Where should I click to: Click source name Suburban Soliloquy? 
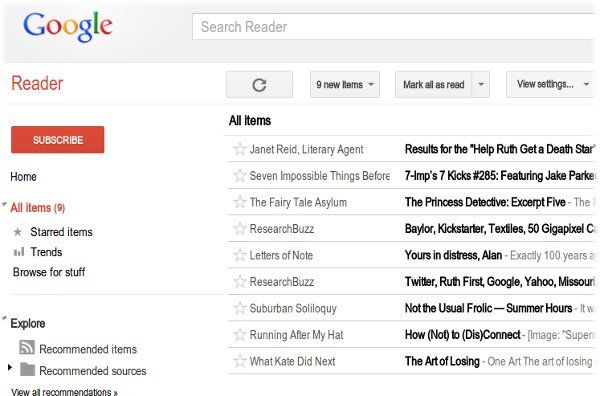pyautogui.click(x=293, y=308)
